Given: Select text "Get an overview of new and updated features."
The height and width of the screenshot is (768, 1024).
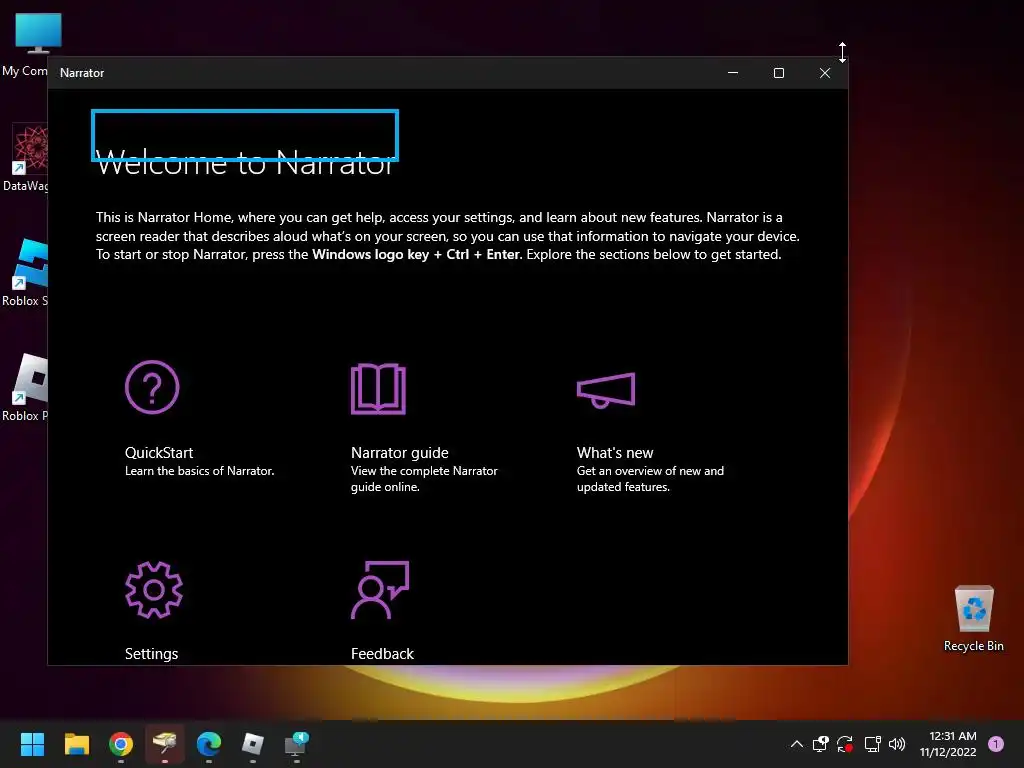Looking at the screenshot, I should (650, 479).
